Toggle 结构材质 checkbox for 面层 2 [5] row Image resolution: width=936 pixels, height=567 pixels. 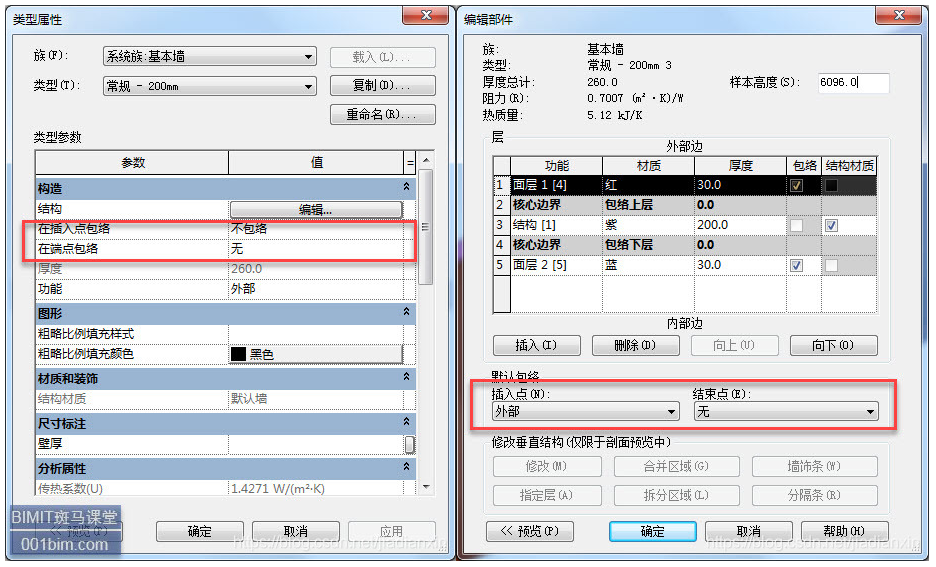click(831, 266)
